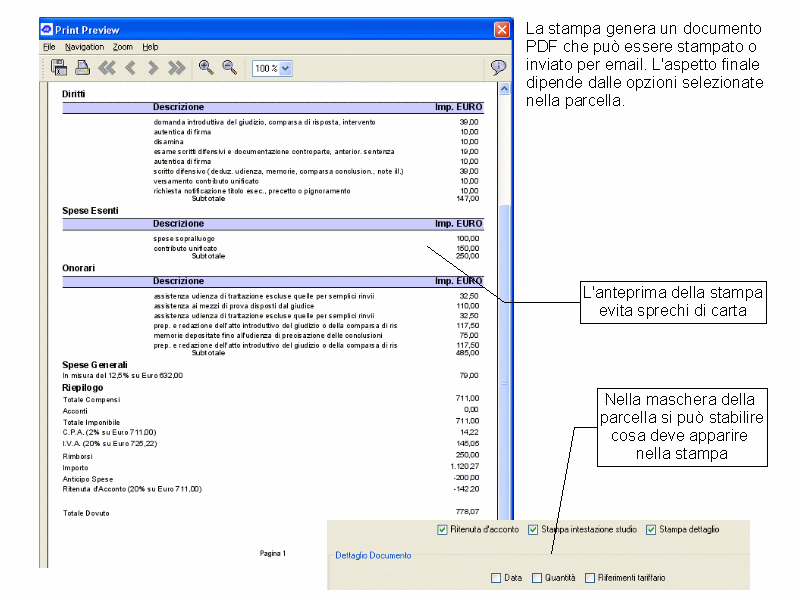Image resolution: width=800 pixels, height=600 pixels.
Task: Click the 'spese sopralluogo' line
Action: [184, 239]
